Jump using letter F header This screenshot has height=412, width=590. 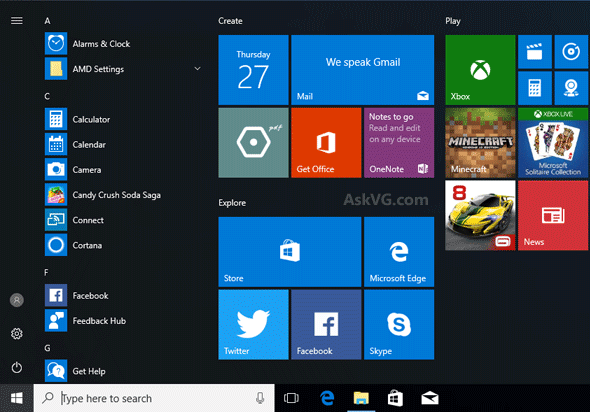pos(46,272)
